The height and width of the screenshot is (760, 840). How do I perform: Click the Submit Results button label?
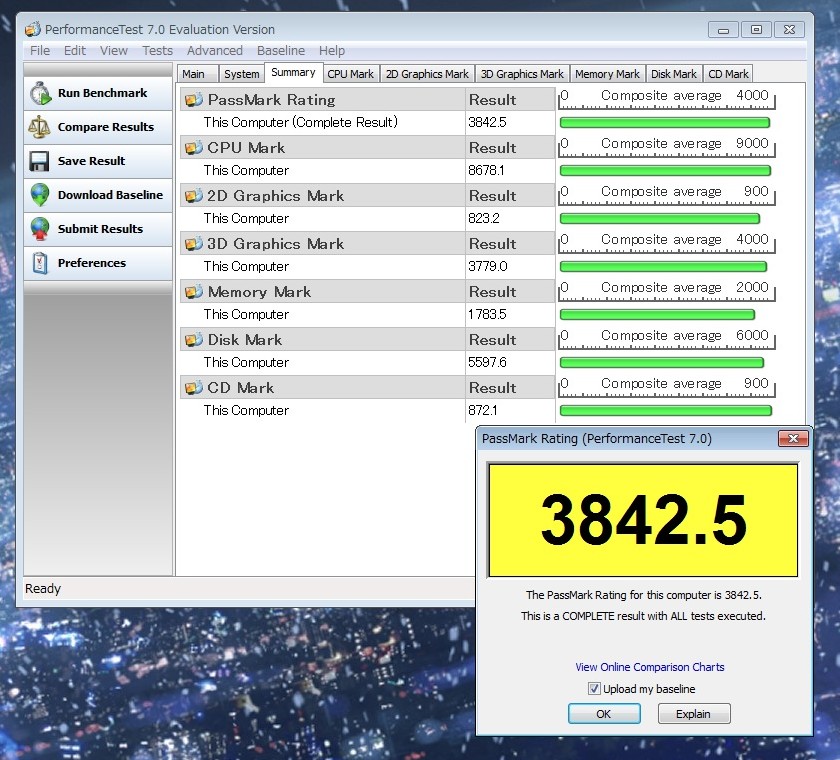[x=100, y=229]
